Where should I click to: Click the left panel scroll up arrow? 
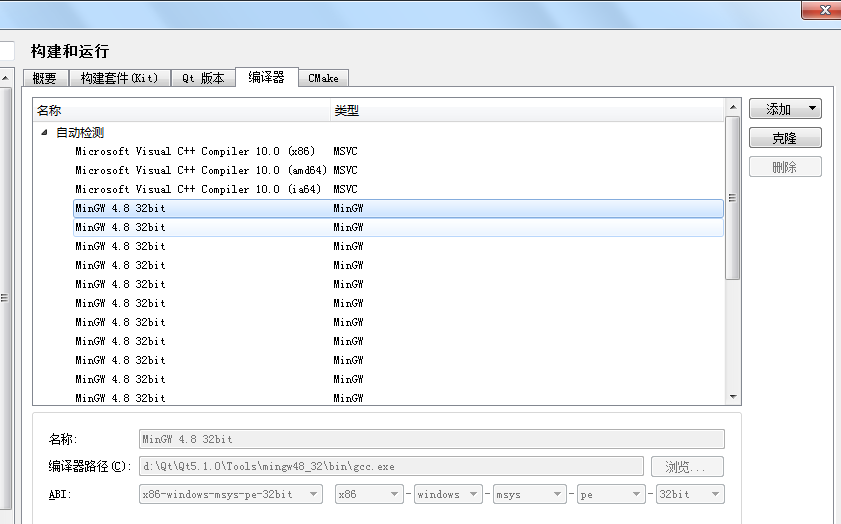point(5,78)
